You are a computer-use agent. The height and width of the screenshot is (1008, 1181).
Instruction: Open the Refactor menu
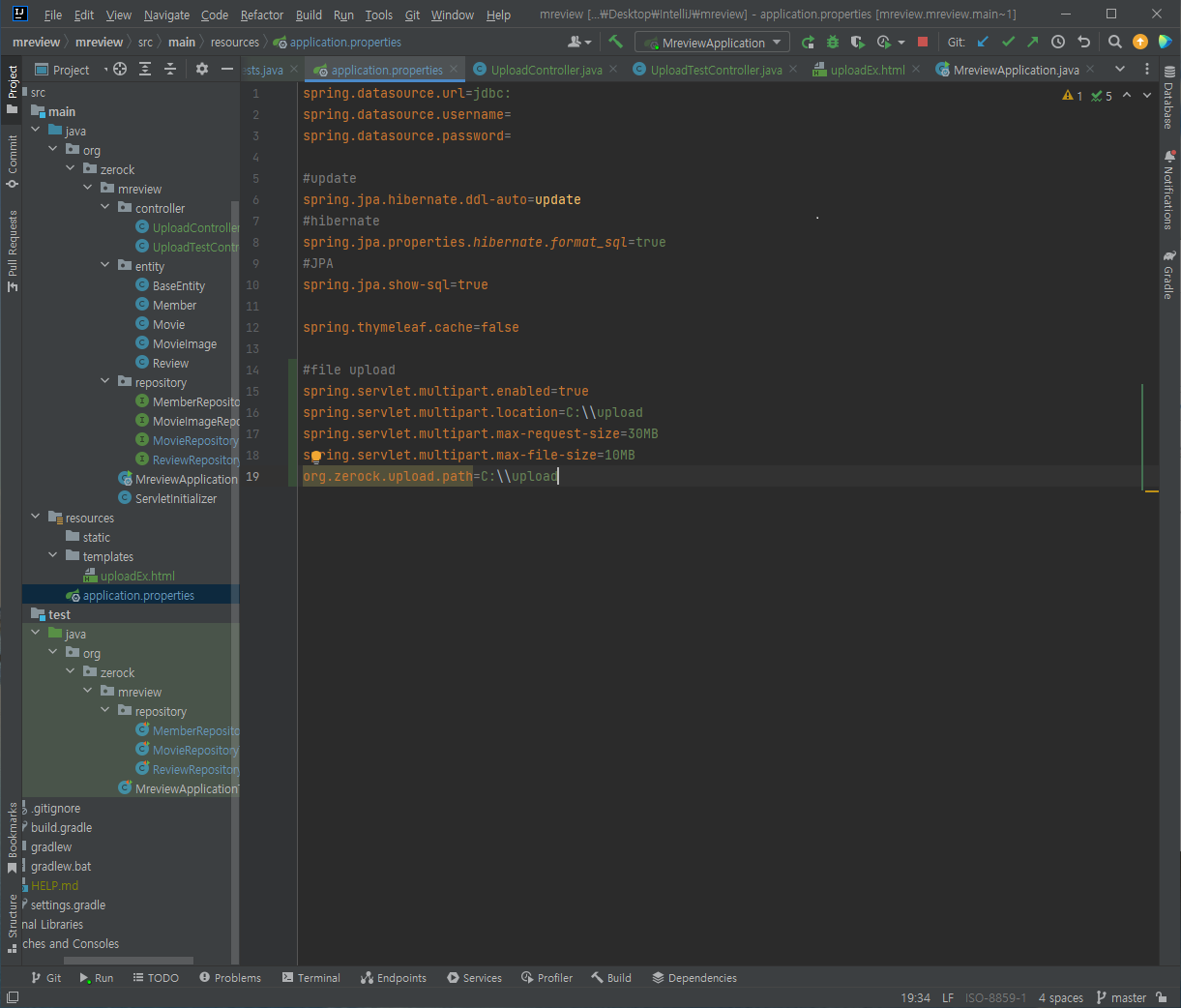pyautogui.click(x=262, y=15)
